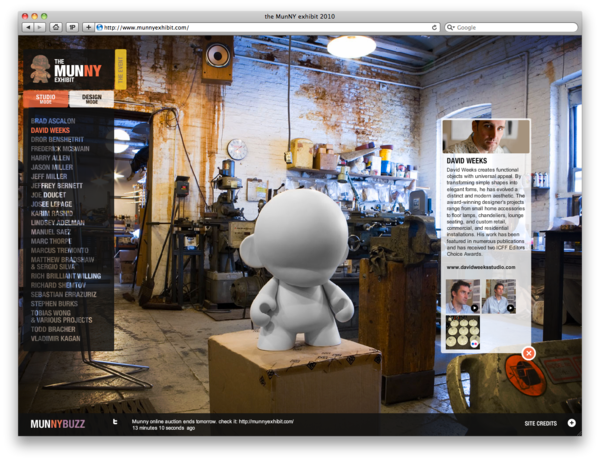Select Richard Shemtov in the list
The height and width of the screenshot is (461, 600).
[58, 285]
